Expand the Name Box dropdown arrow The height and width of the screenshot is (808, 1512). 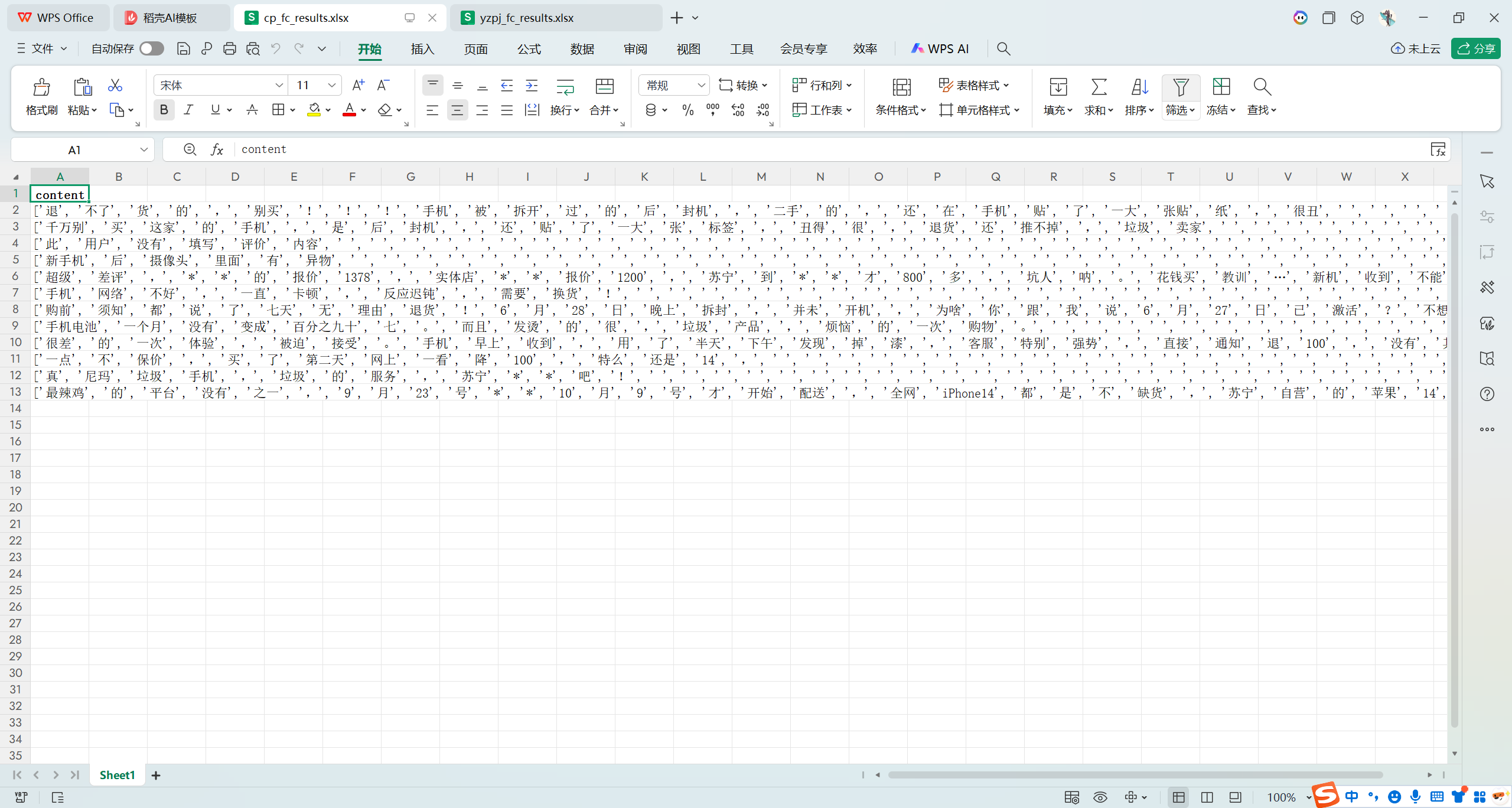(144, 150)
